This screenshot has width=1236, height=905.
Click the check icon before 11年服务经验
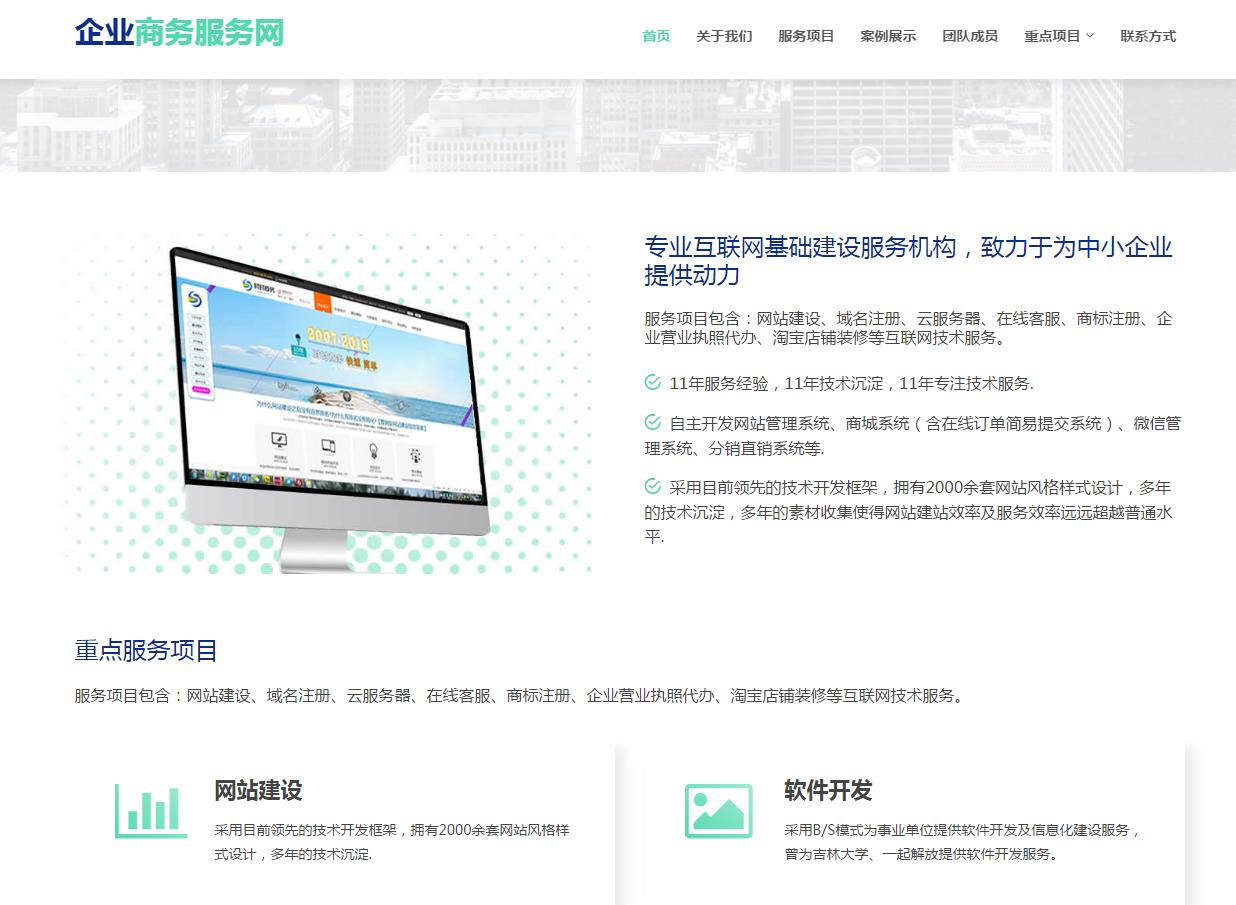653,383
